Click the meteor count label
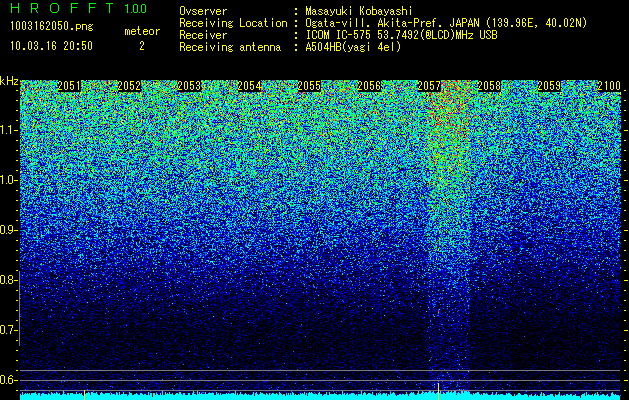Viewport: 629px width, 400px height. pos(142,31)
